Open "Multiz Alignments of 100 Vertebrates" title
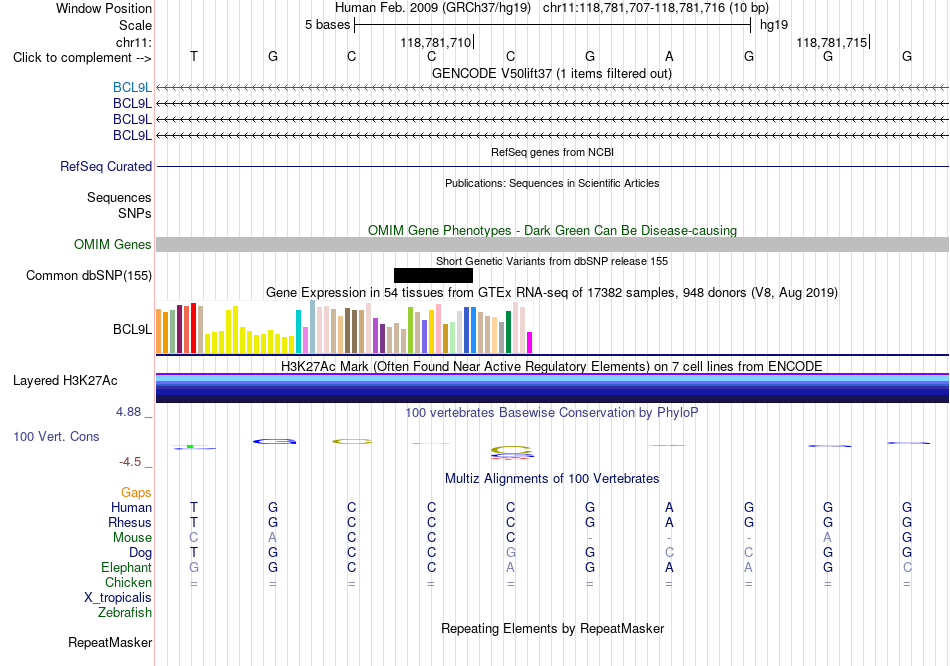The height and width of the screenshot is (666, 950). click(x=552, y=479)
